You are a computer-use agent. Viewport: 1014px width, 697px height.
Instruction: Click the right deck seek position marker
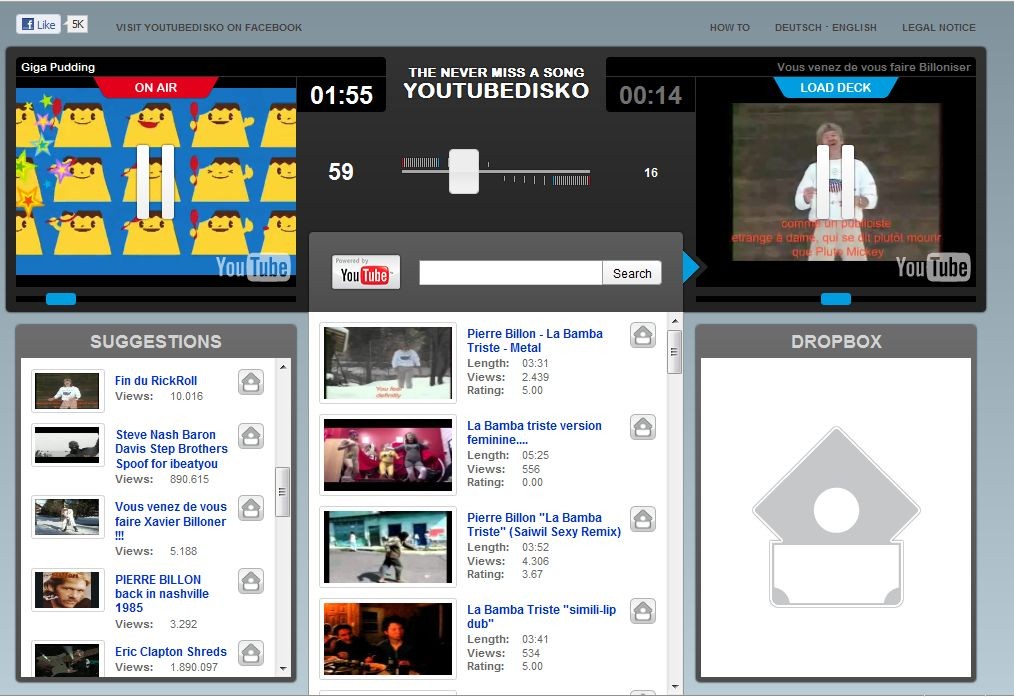836,299
